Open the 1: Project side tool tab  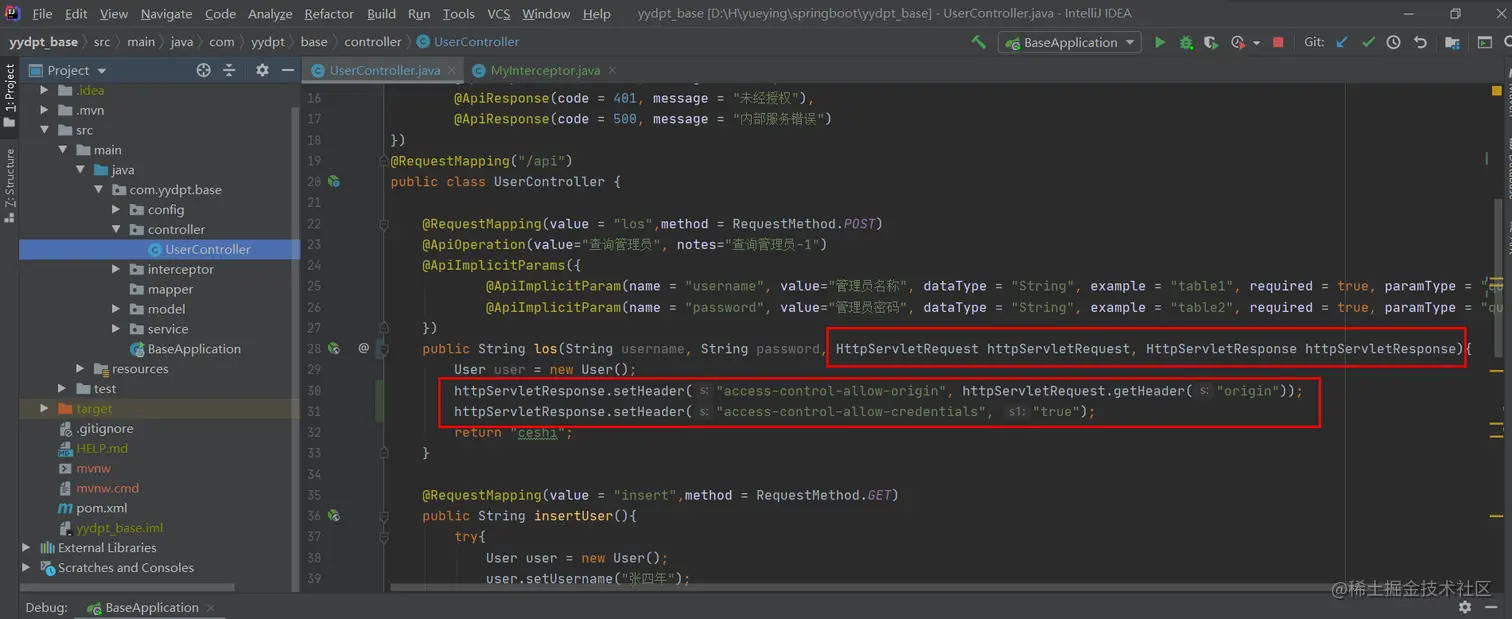[9, 96]
